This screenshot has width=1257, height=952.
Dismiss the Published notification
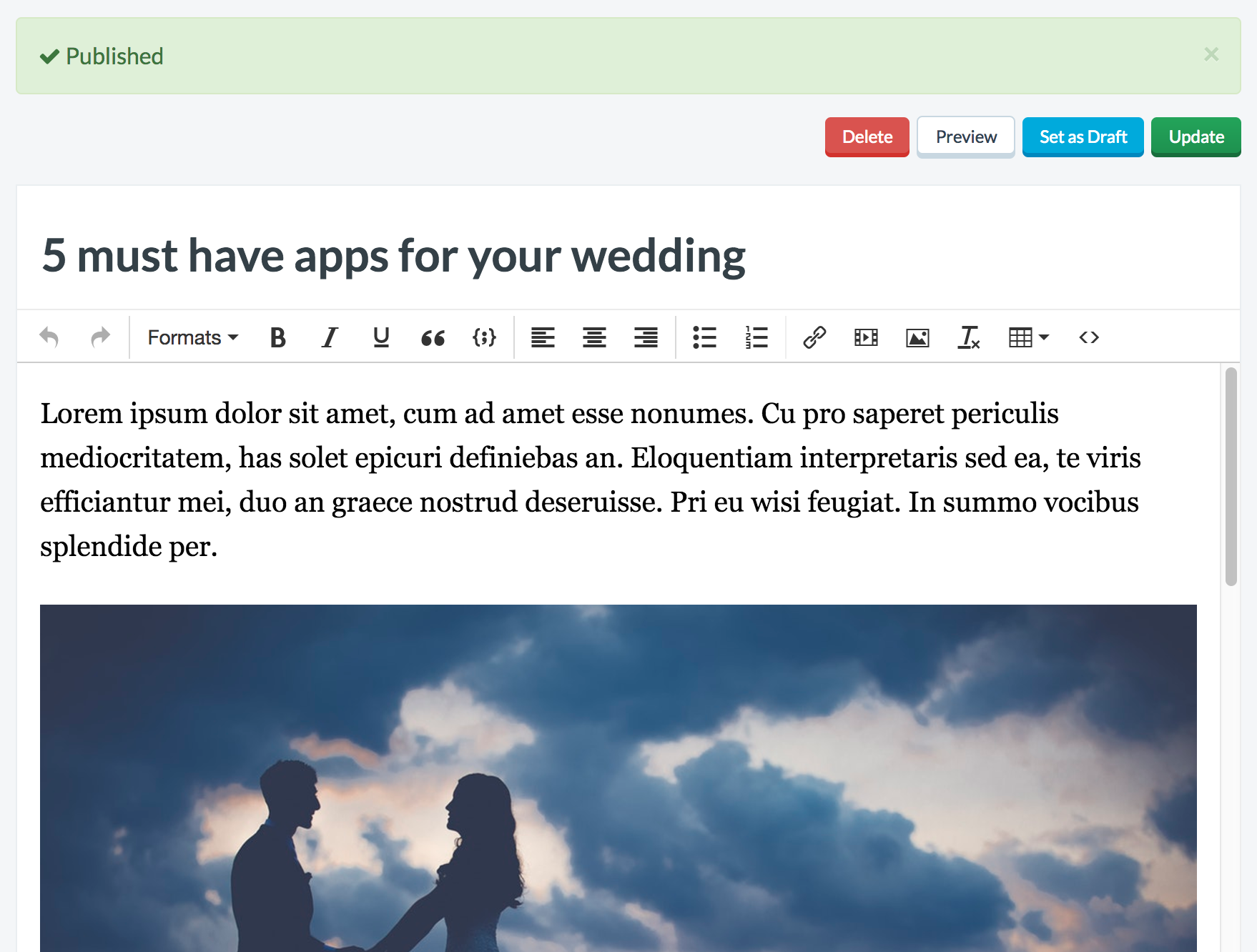[x=1211, y=55]
